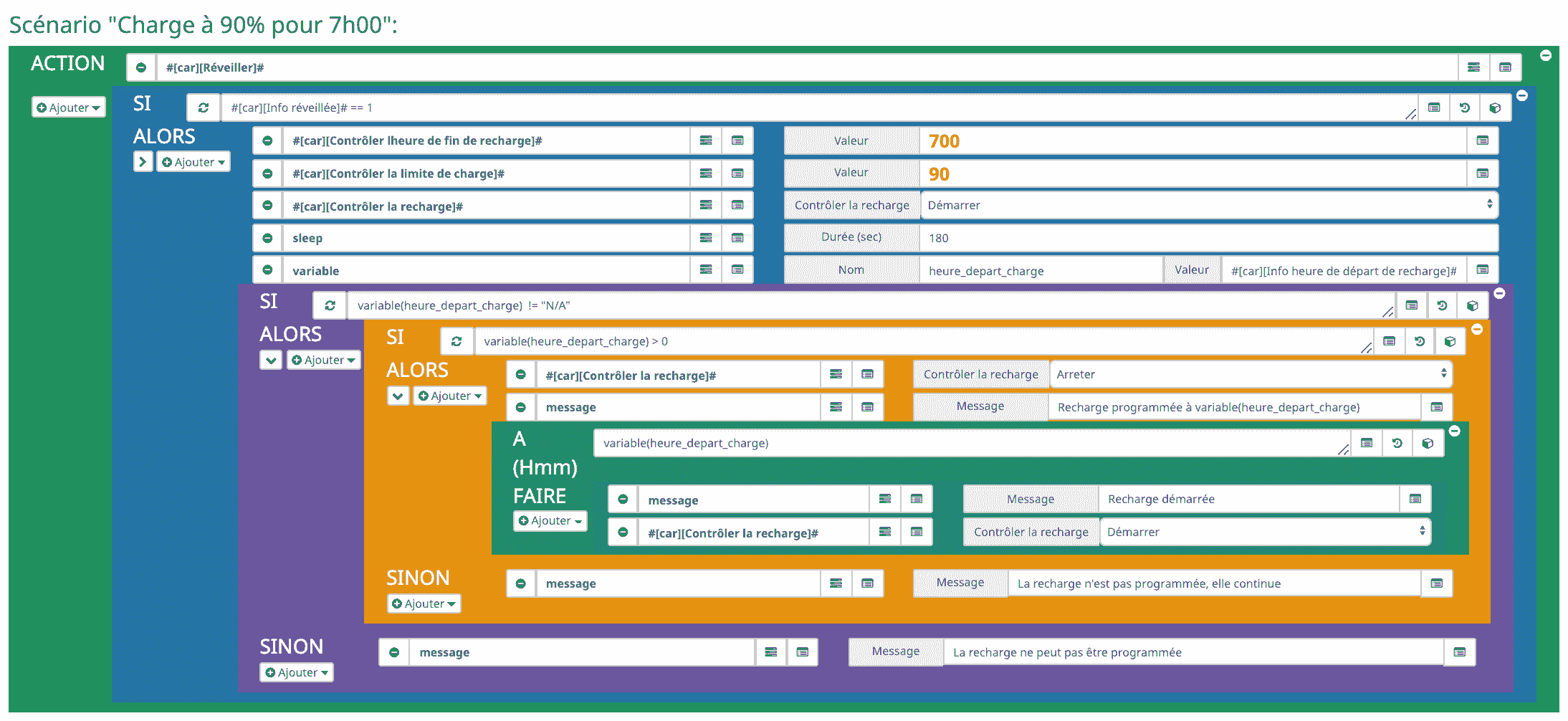Screen dimensions: 1568x721
Task: Click the condition field '#[car][Info réveillée]# == 1'
Action: (820, 108)
